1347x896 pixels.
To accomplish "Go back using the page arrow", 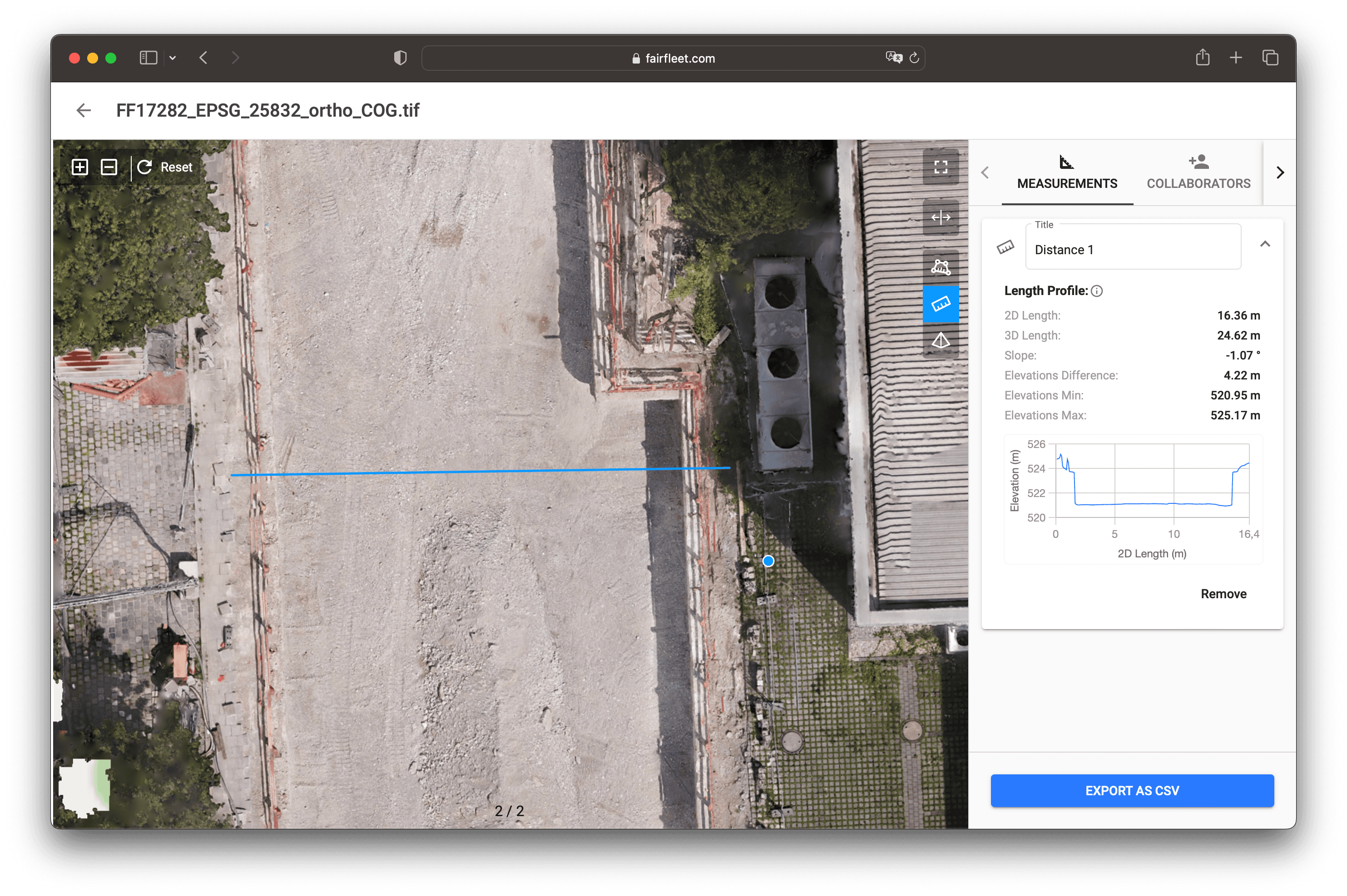I will [84, 110].
